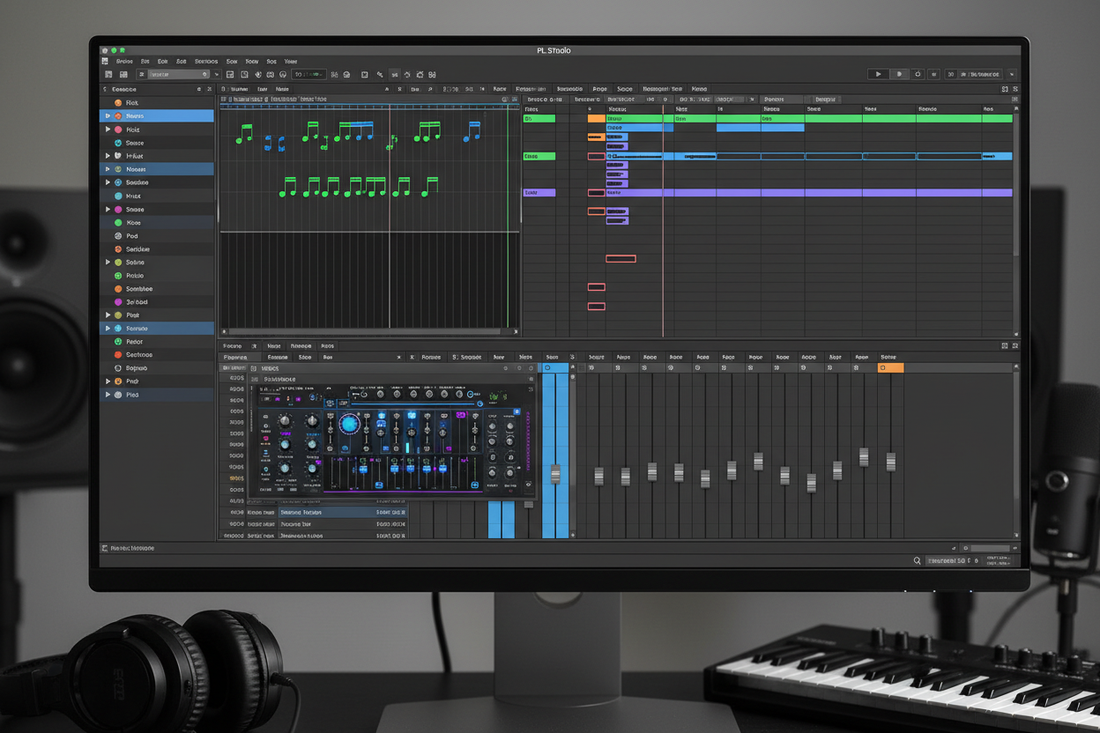Image resolution: width=1100 pixels, height=733 pixels.
Task: Select the sidebar row labeled Pod
Action: click(x=157, y=236)
